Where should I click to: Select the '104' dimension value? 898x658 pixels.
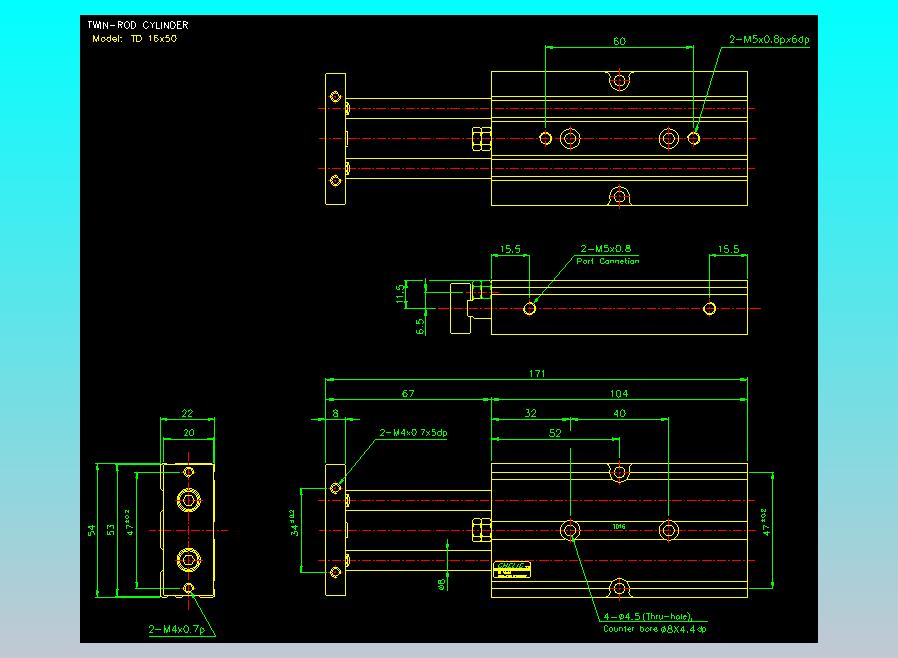point(619,393)
